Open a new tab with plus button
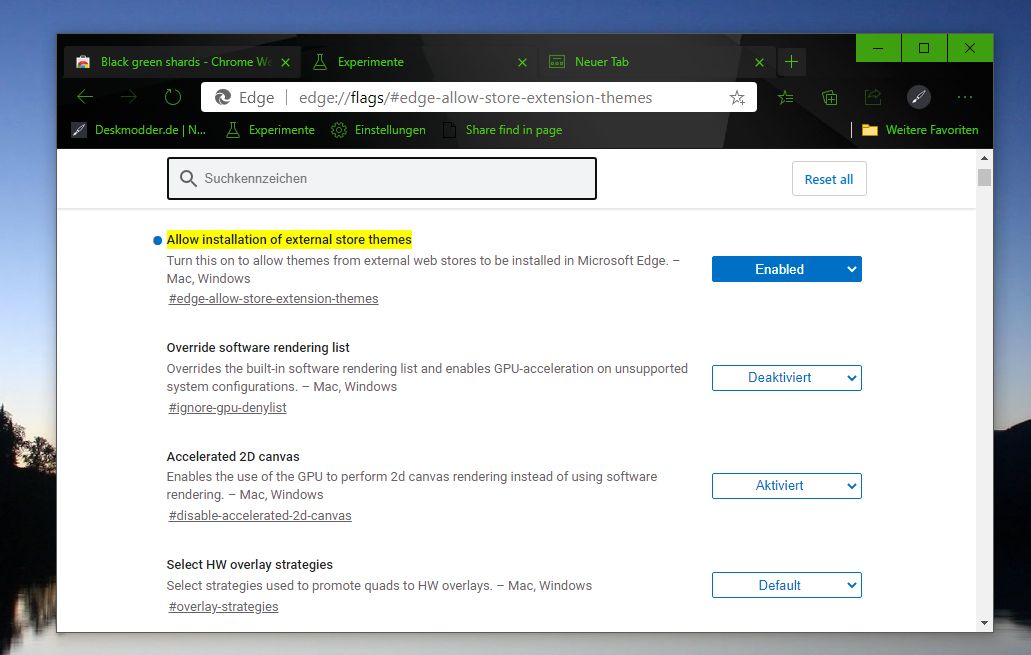 791,62
